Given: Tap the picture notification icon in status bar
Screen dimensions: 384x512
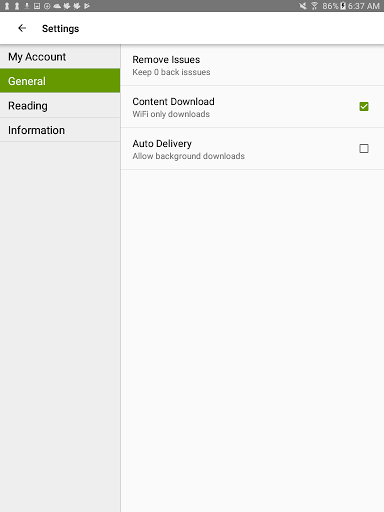Looking at the screenshot, I should (37, 6).
